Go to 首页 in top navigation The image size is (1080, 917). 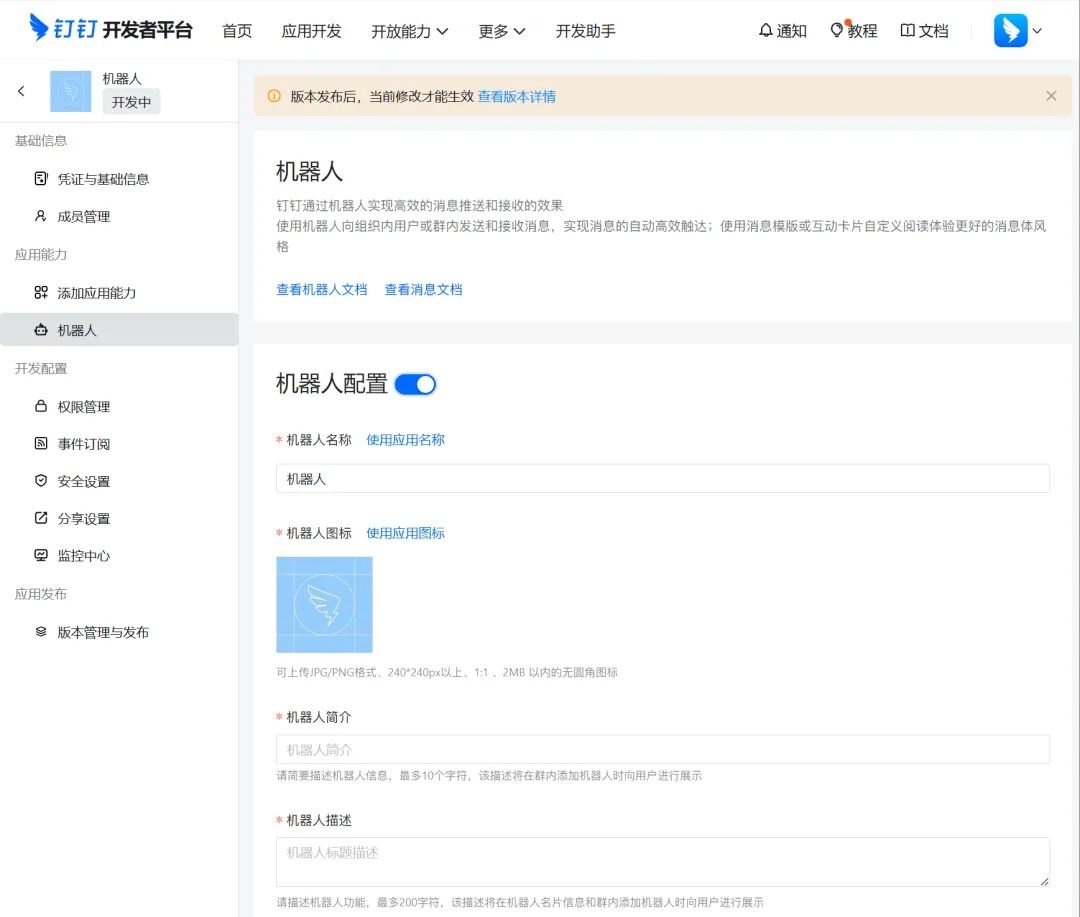237,31
